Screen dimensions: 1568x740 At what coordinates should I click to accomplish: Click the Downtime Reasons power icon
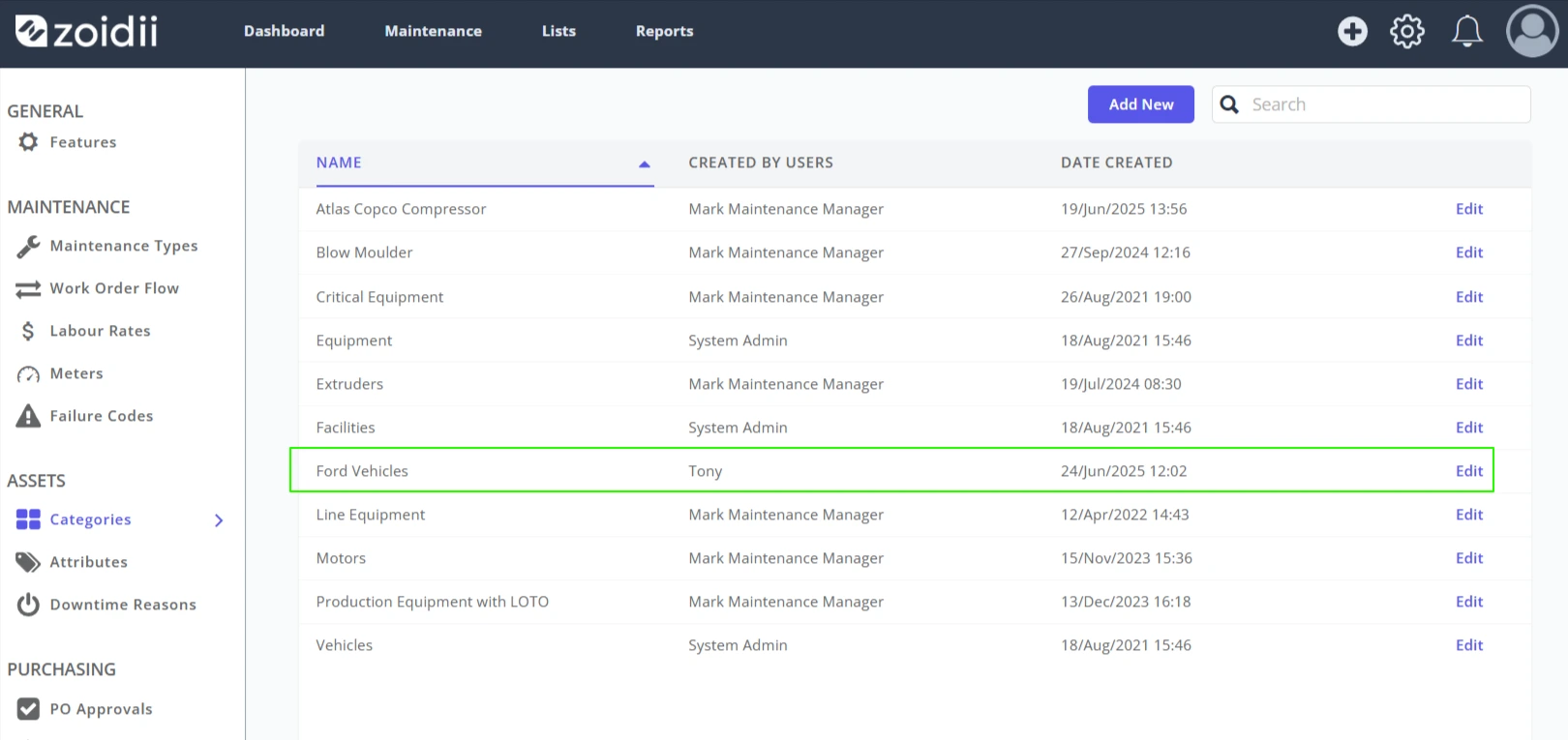tap(28, 605)
